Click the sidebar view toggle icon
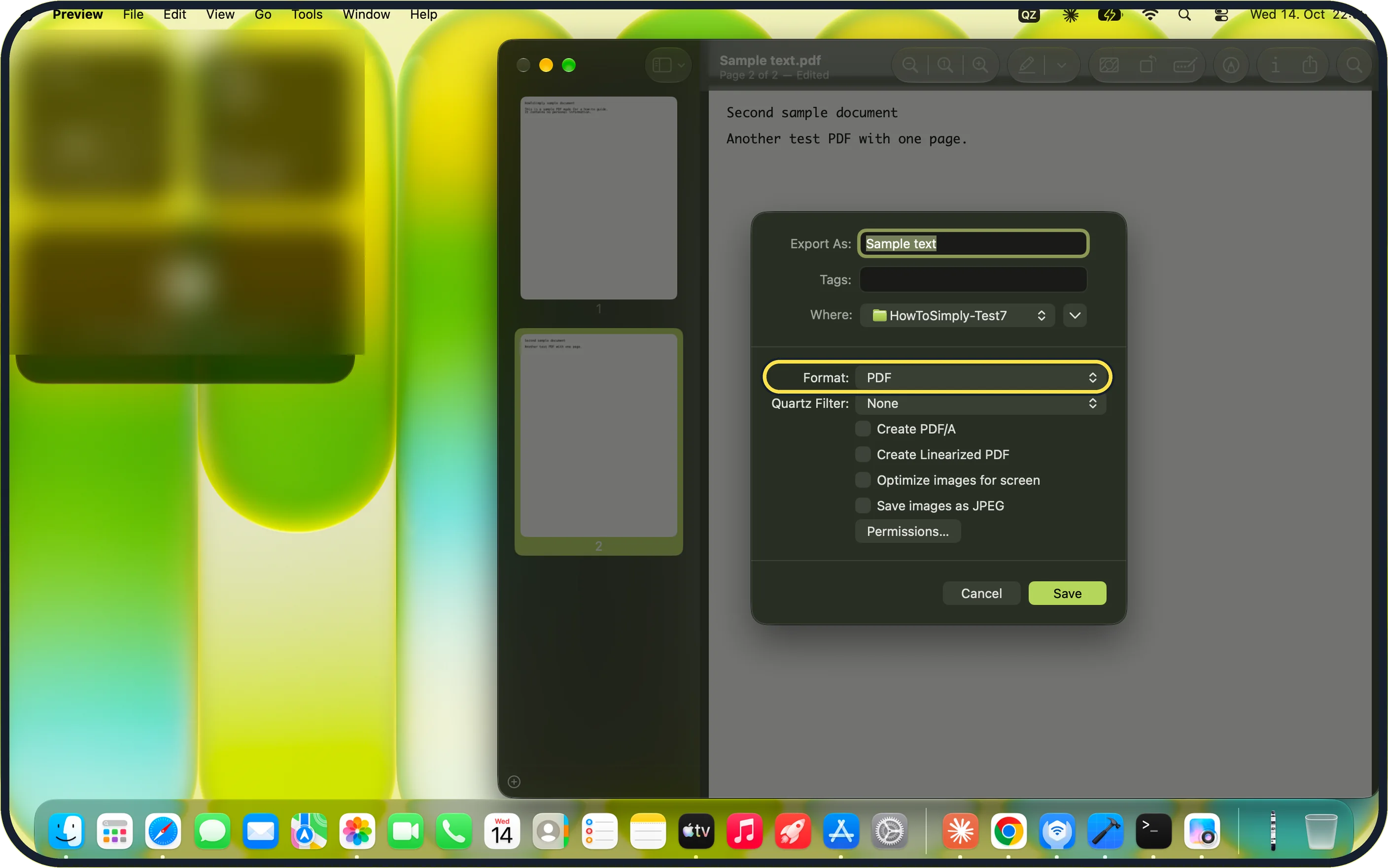 coord(661,65)
